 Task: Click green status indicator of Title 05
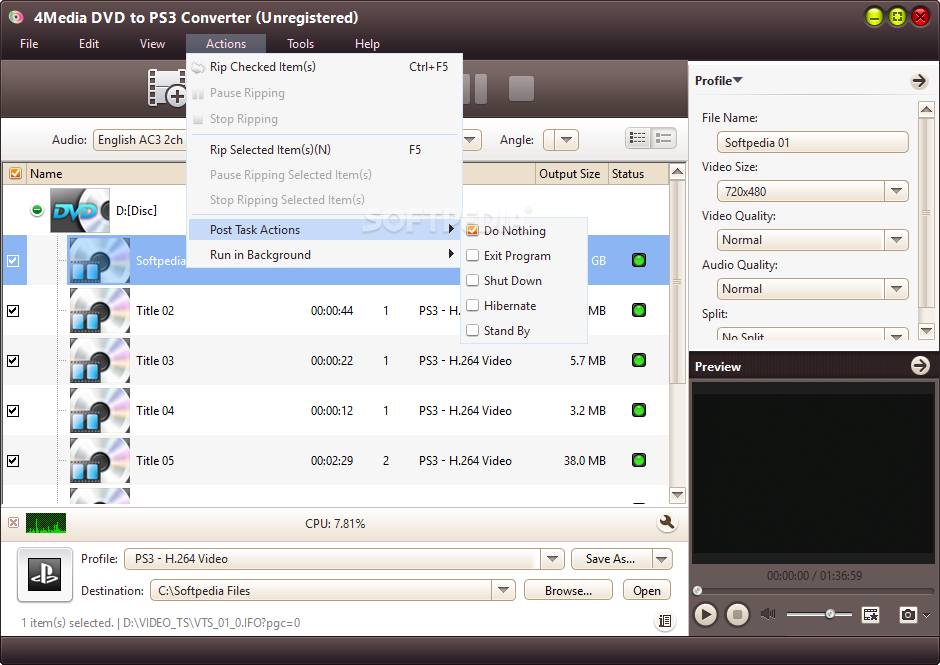(638, 460)
